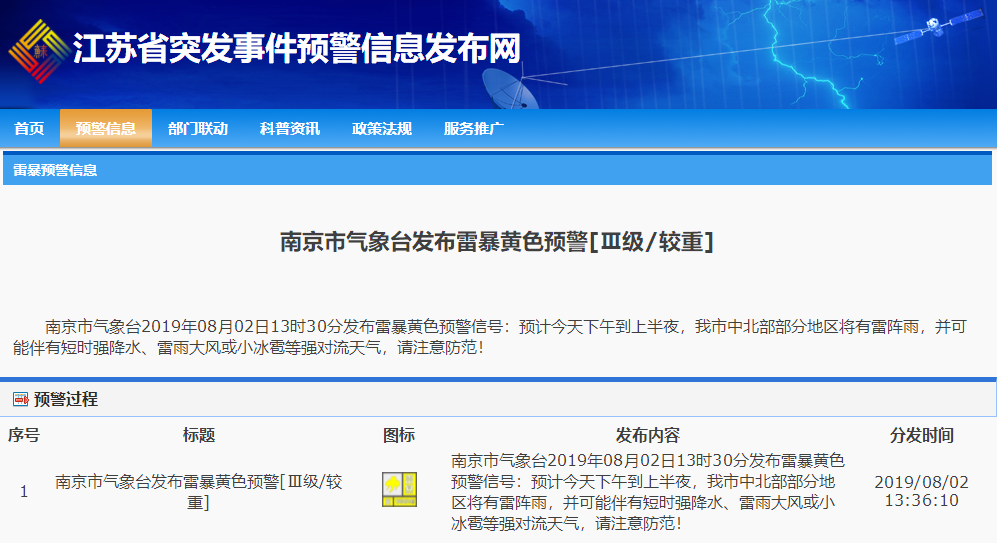Open the 科普资讯 navigation tab
Viewport: 997px width, 543px height.
pyautogui.click(x=290, y=128)
